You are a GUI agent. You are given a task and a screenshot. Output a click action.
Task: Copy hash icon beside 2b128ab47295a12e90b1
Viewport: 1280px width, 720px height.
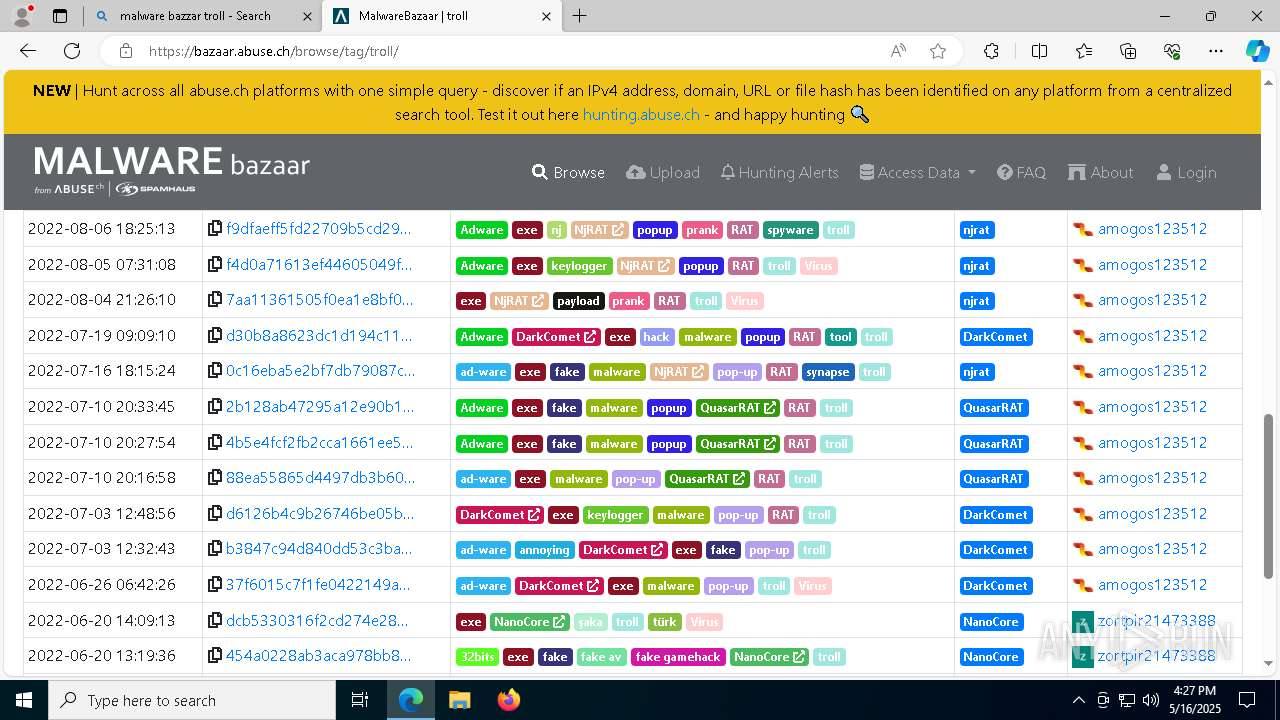pos(215,407)
